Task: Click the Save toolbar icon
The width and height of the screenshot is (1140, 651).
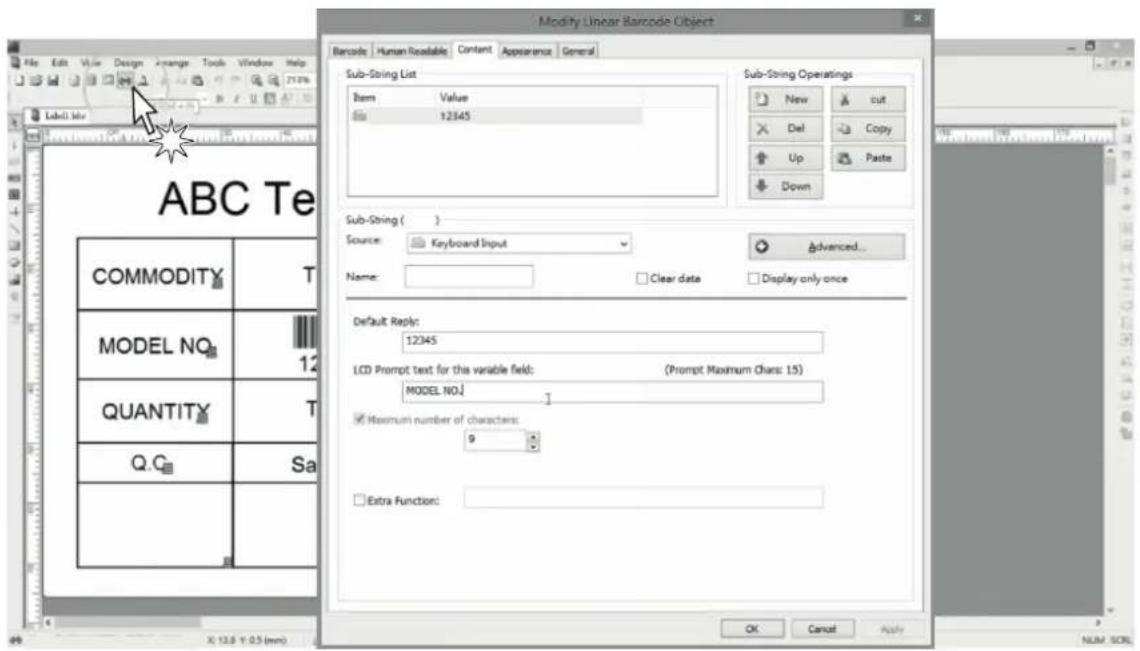Action: click(x=52, y=81)
